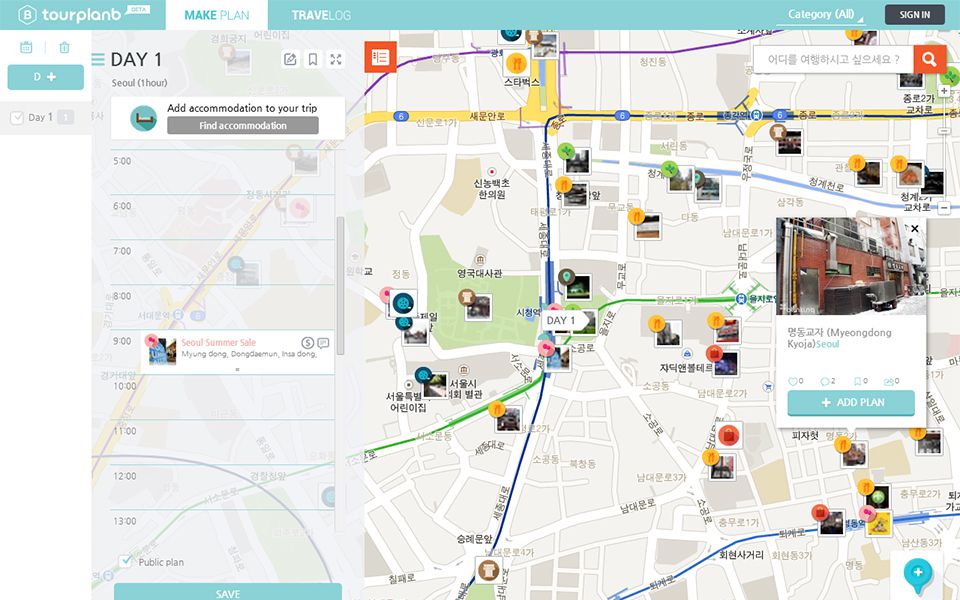Click the travel destination search field
The width and height of the screenshot is (960, 600).
coord(832,60)
